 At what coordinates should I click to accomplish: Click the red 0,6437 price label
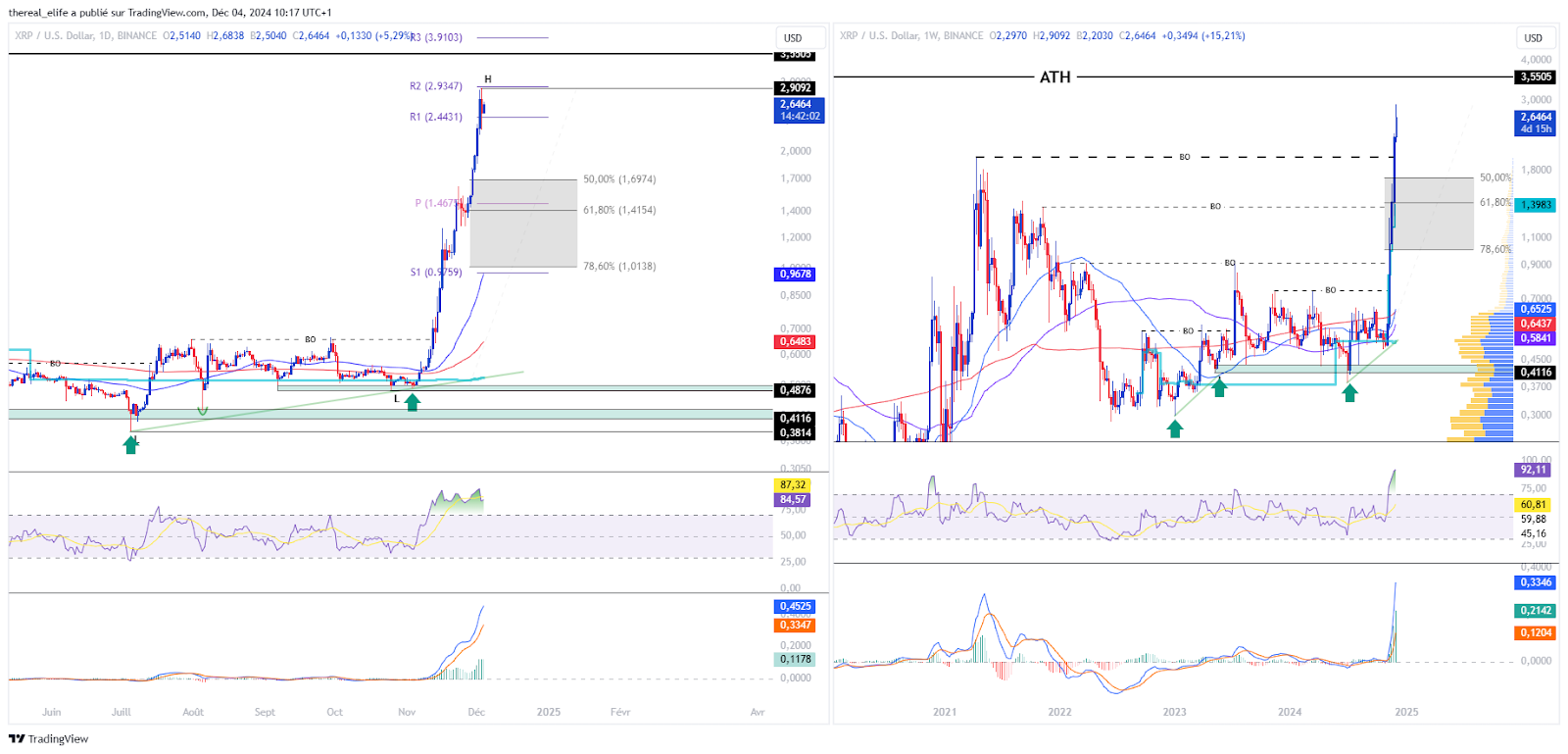pos(1536,324)
